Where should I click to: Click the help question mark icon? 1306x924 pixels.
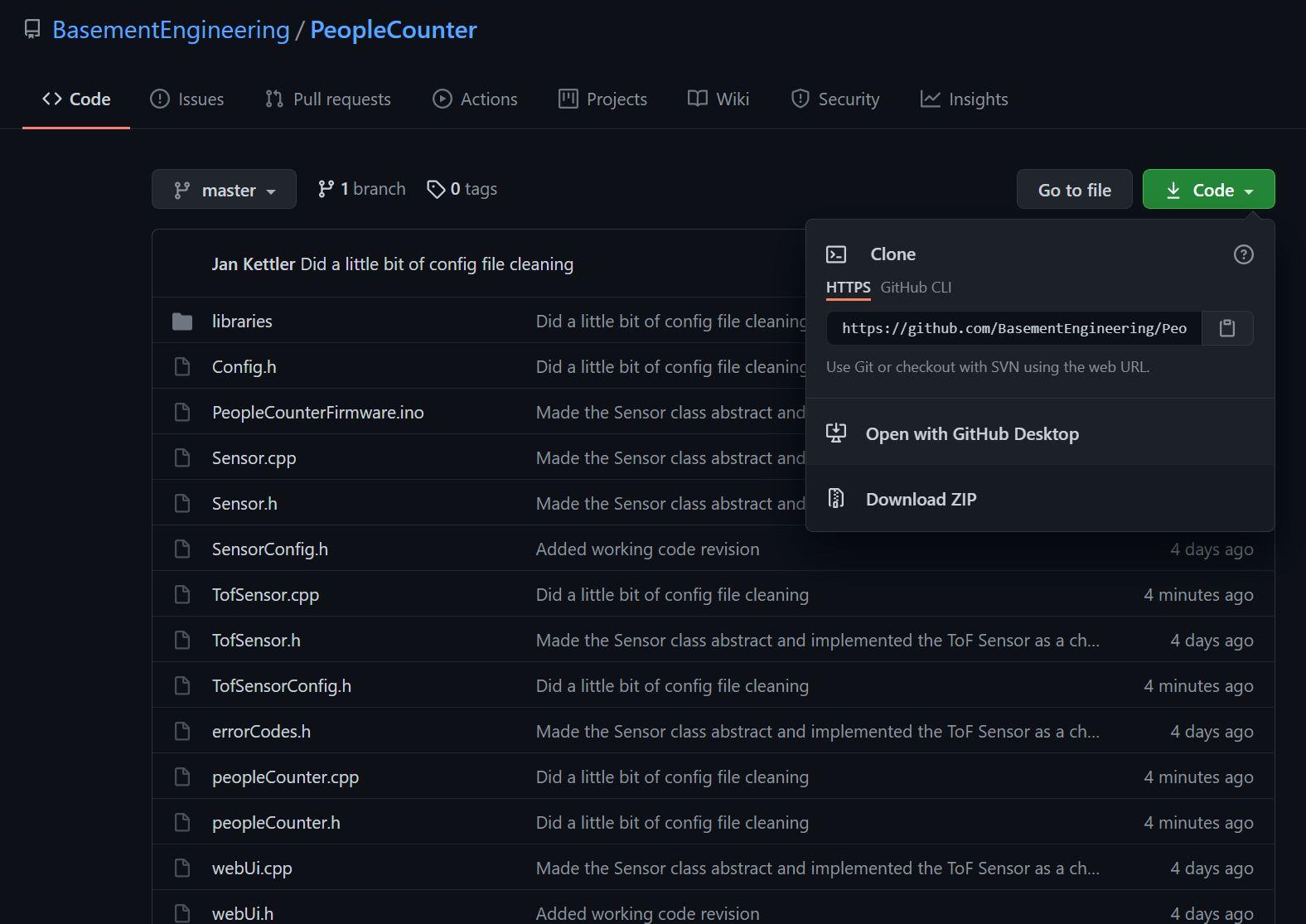pos(1243,254)
